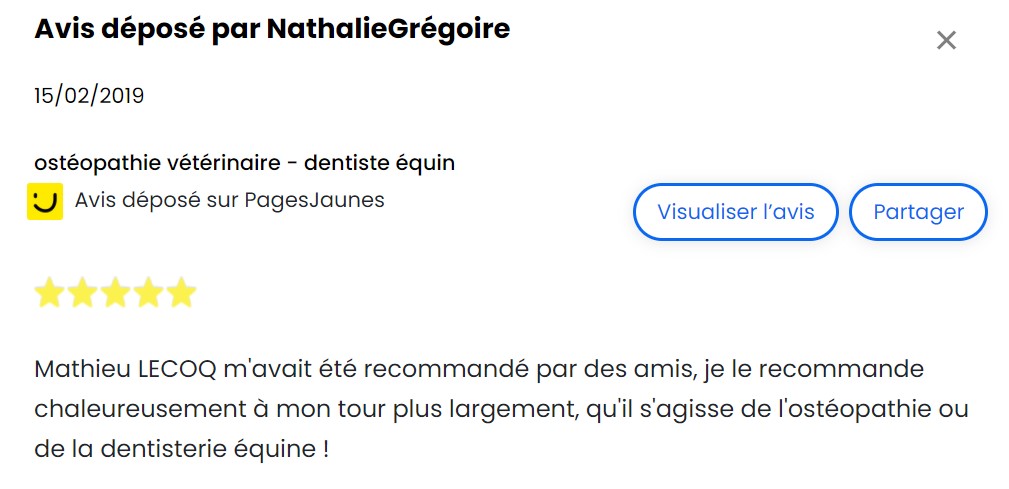The height and width of the screenshot is (489, 1009).
Task: Click the yellow PagesJaunes smiley logo
Action: (x=44, y=201)
